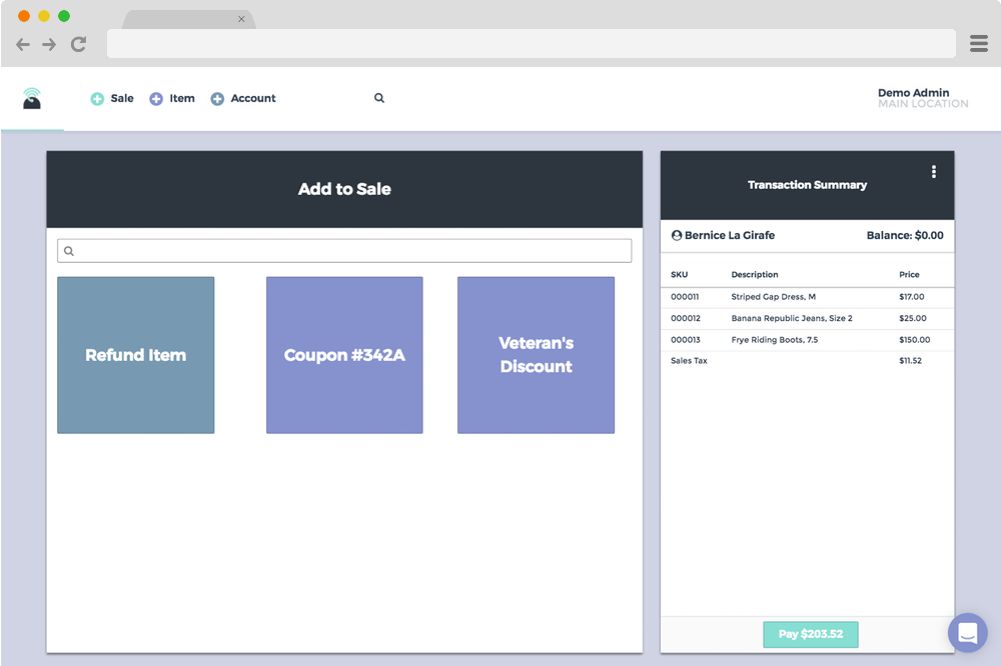The height and width of the screenshot is (666, 1001).
Task: Reload the page with the refresh icon
Action: pos(78,44)
